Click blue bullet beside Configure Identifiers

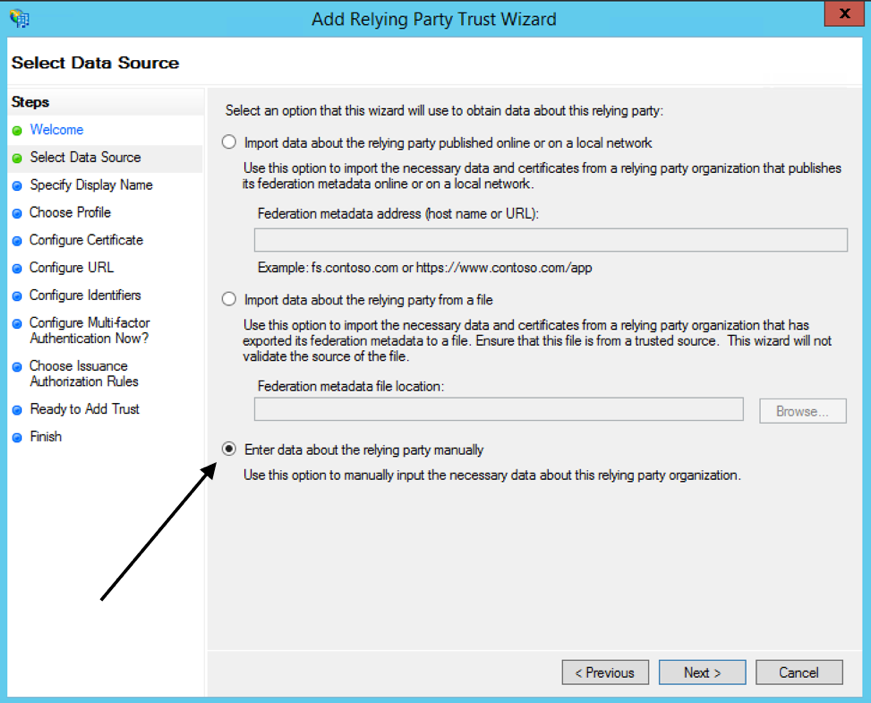pos(17,296)
